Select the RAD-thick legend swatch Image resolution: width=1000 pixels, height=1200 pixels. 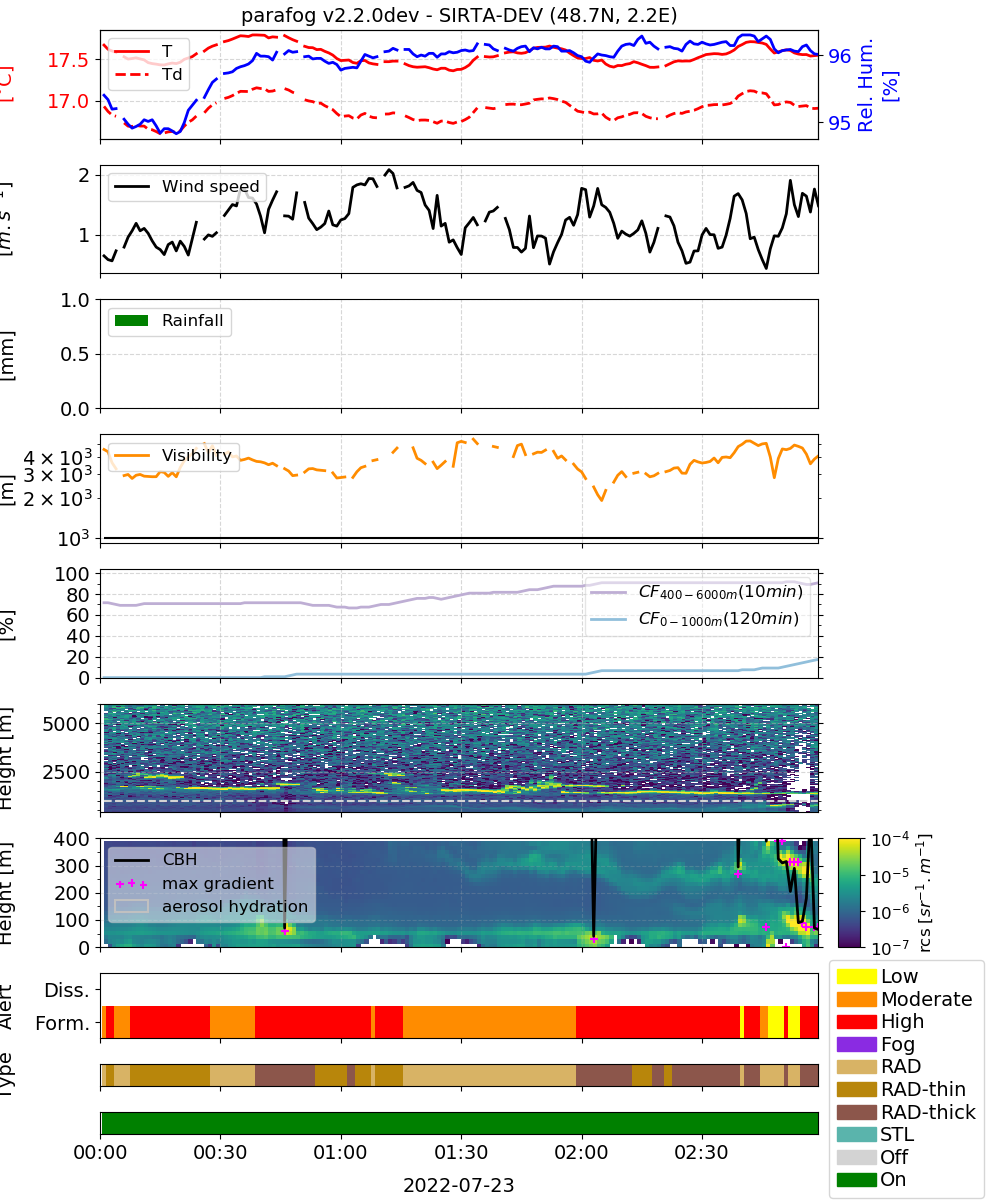[856, 1112]
